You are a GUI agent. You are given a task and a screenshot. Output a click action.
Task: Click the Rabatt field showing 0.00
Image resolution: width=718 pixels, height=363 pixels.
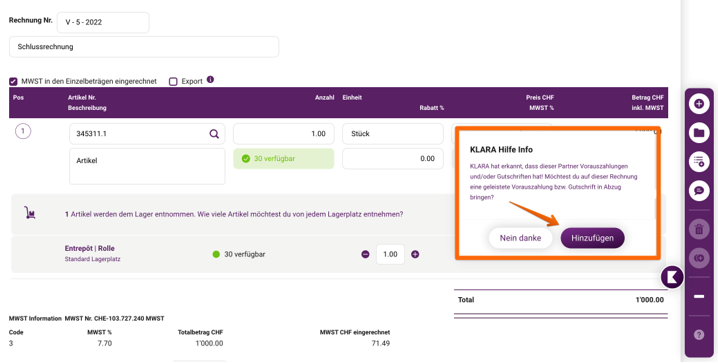393,159
